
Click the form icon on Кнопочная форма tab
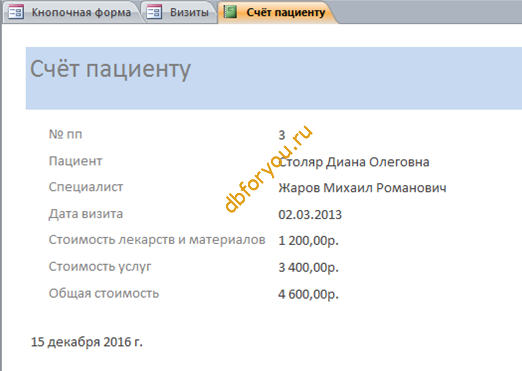click(x=16, y=12)
